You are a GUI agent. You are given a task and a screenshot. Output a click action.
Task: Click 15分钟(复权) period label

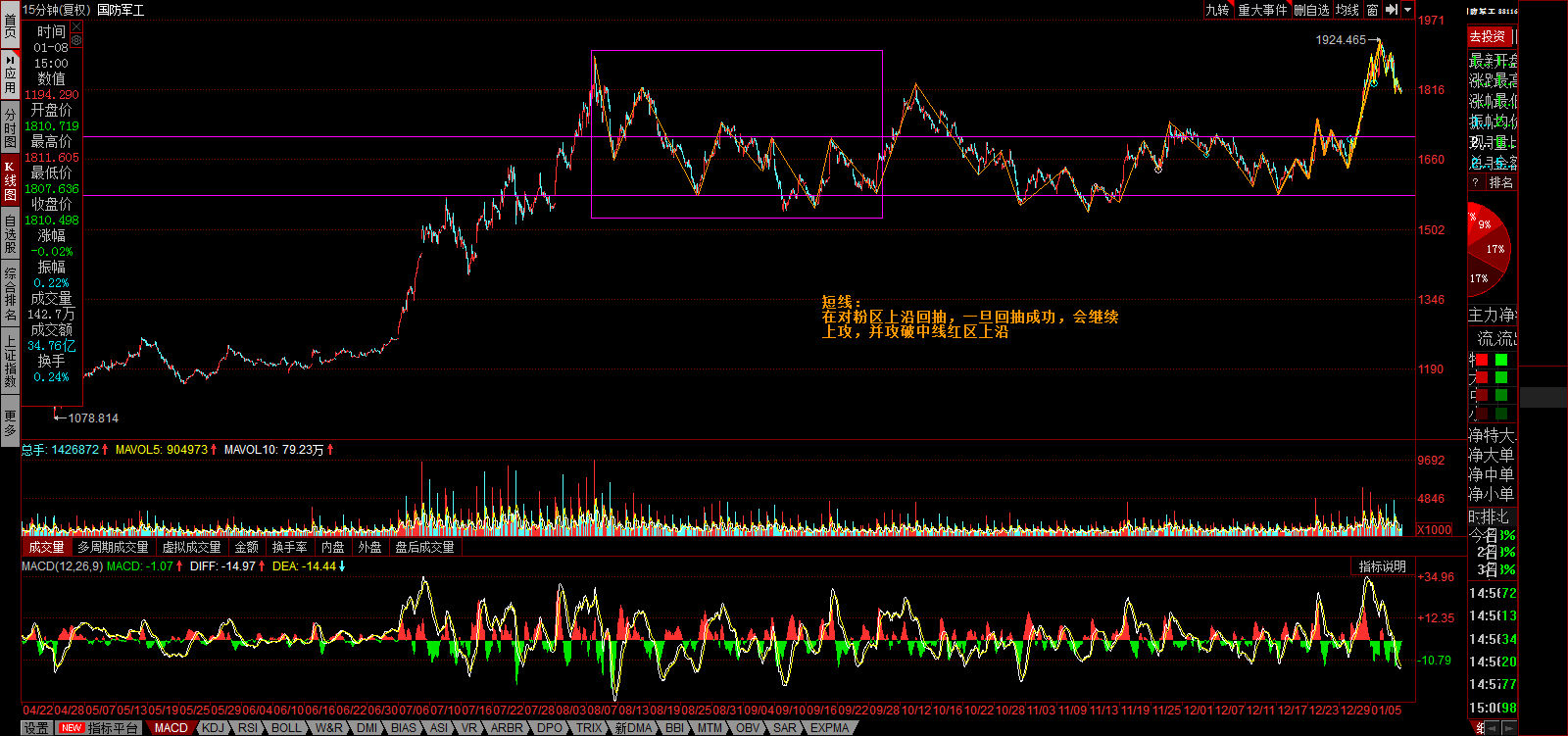56,10
